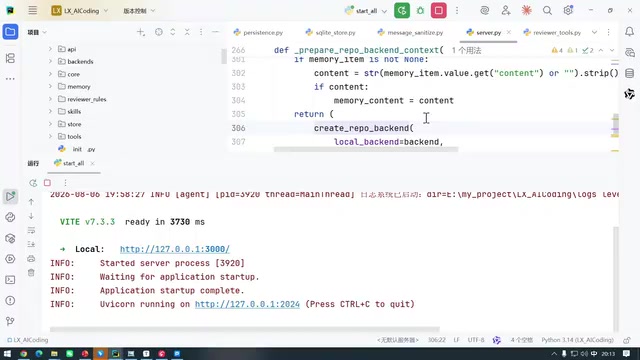
Task: Open the start_all run configuration dropdown
Action: coord(366,11)
